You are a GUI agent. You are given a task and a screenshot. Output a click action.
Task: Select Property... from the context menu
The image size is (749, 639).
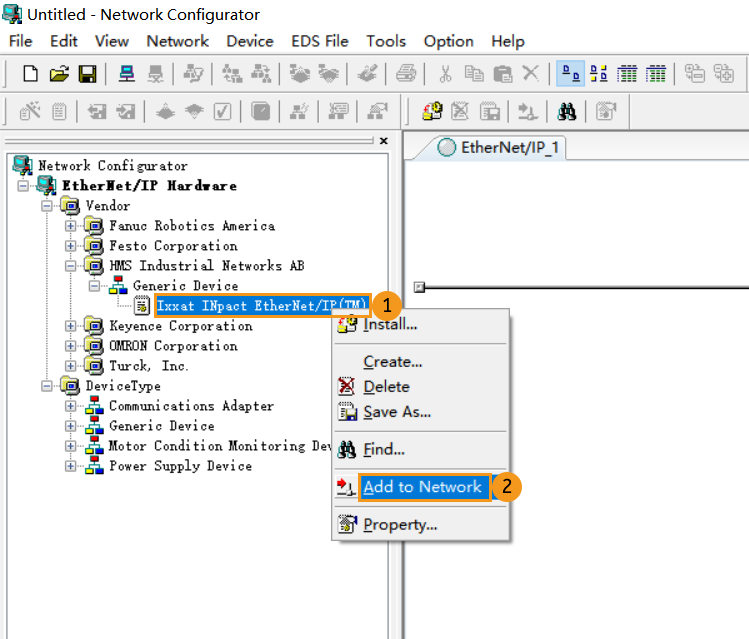(x=400, y=524)
